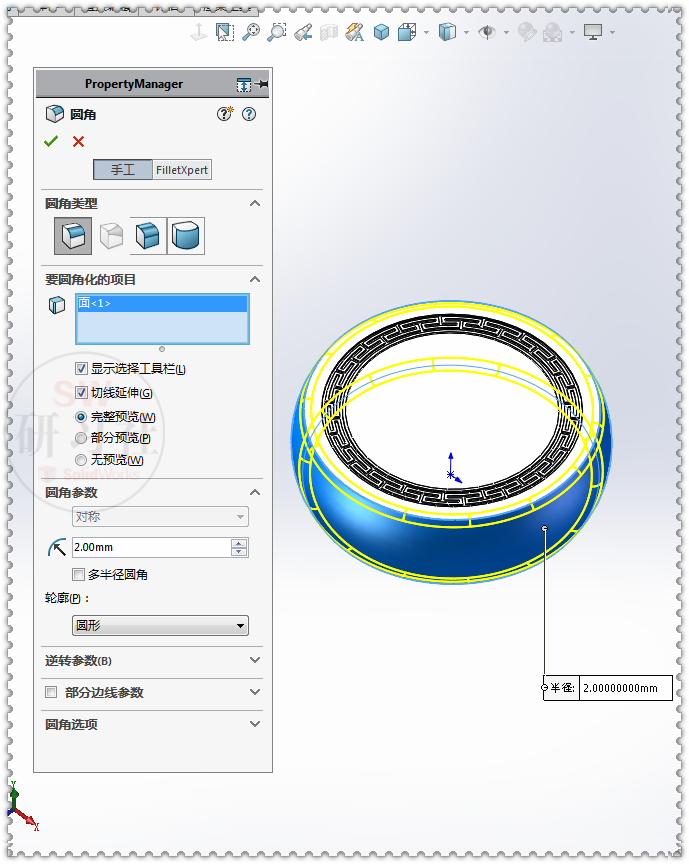689x864 pixels.
Task: Click the 半径 callout value box
Action: (x=626, y=688)
